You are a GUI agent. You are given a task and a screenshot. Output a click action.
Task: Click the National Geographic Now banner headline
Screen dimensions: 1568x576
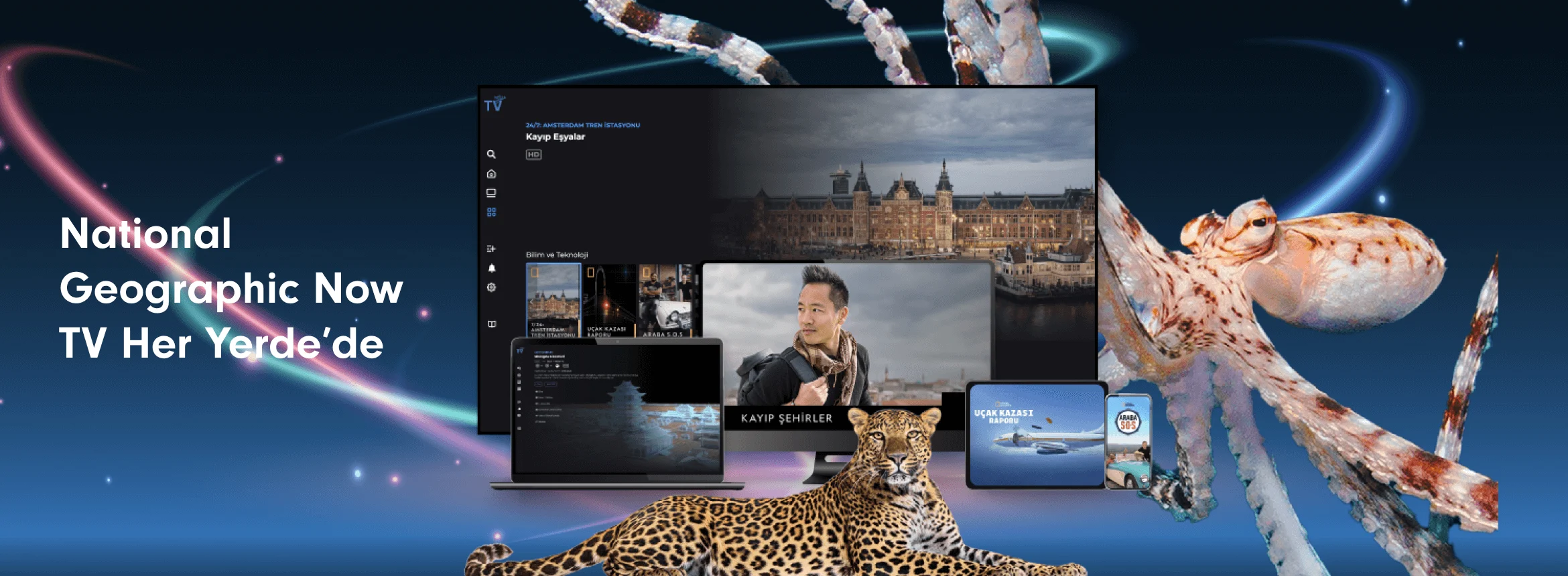tap(231, 288)
